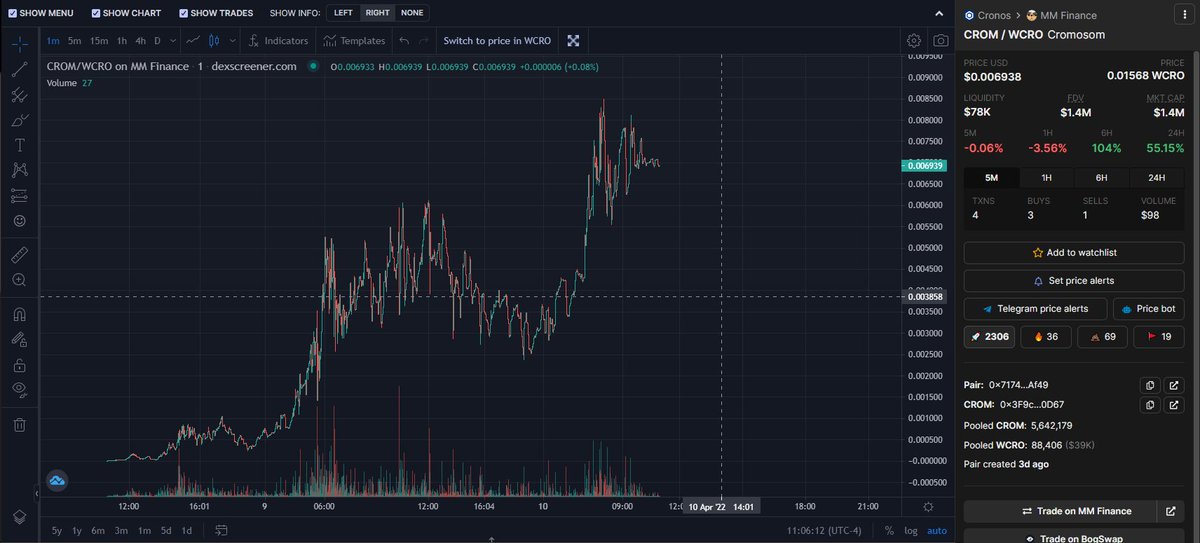Viewport: 1200px width, 543px height.
Task: Switch stats to the 6H tab
Action: [1102, 178]
